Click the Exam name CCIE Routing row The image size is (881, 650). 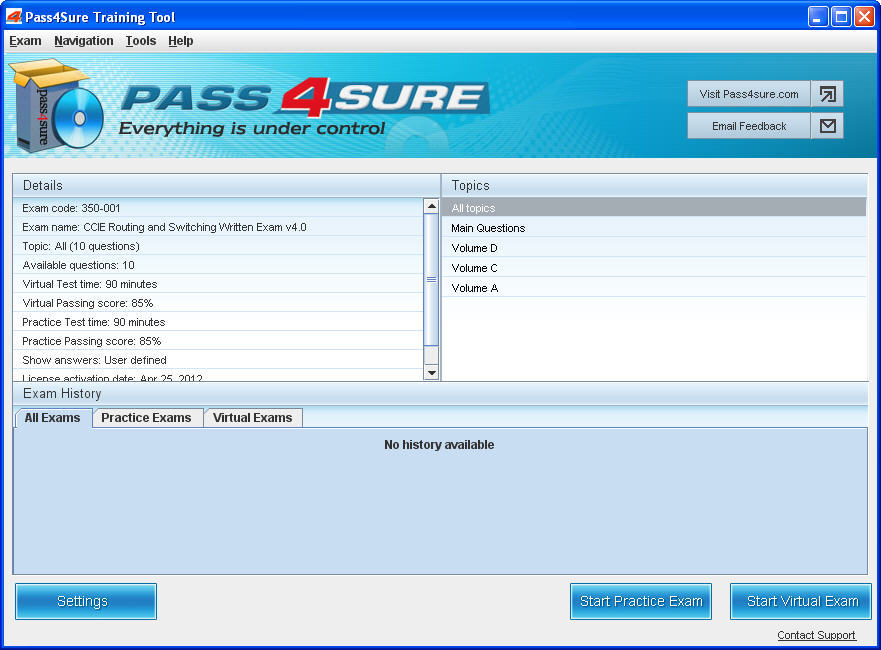[x=218, y=227]
